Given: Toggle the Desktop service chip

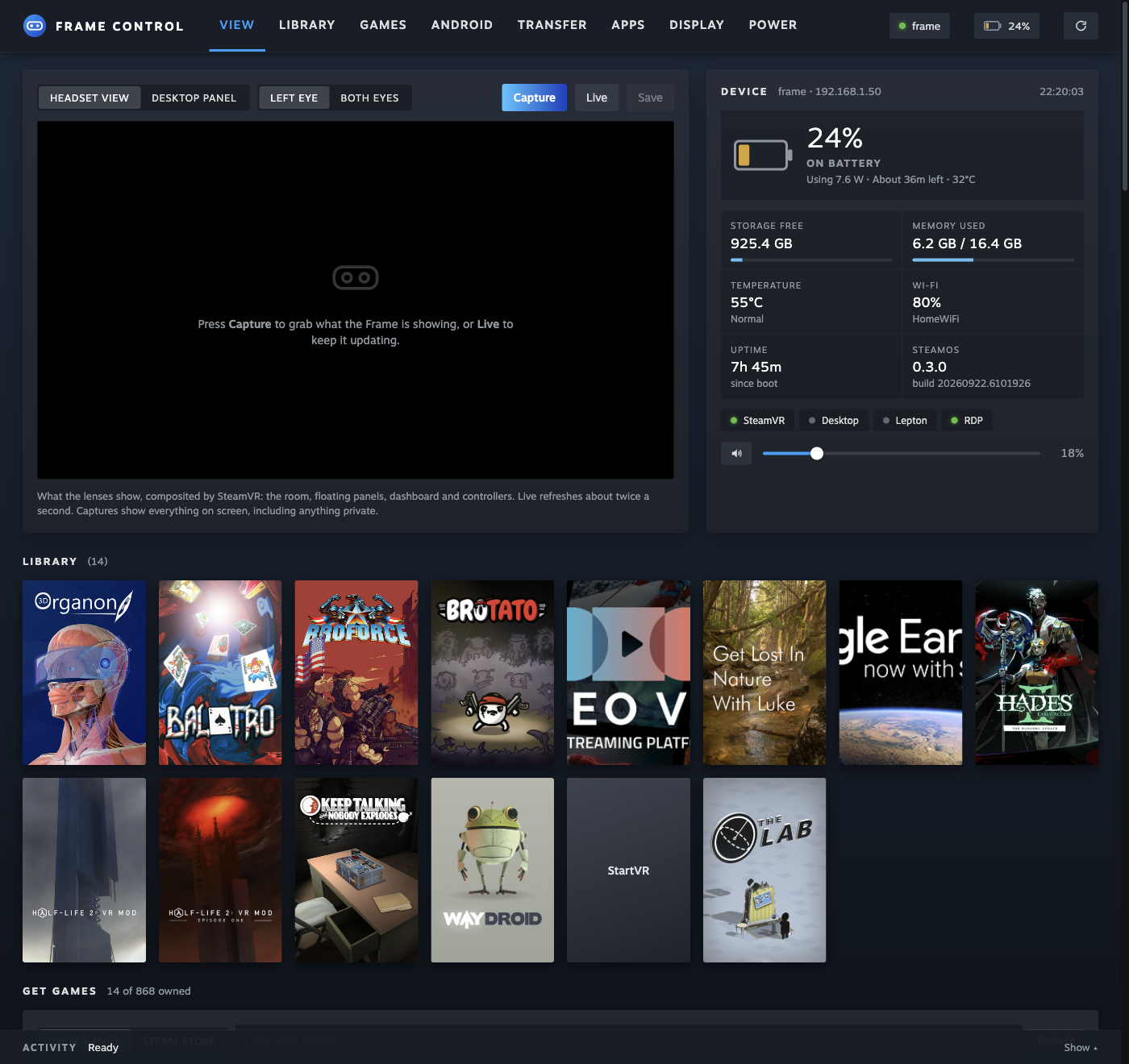Looking at the screenshot, I should click(834, 421).
